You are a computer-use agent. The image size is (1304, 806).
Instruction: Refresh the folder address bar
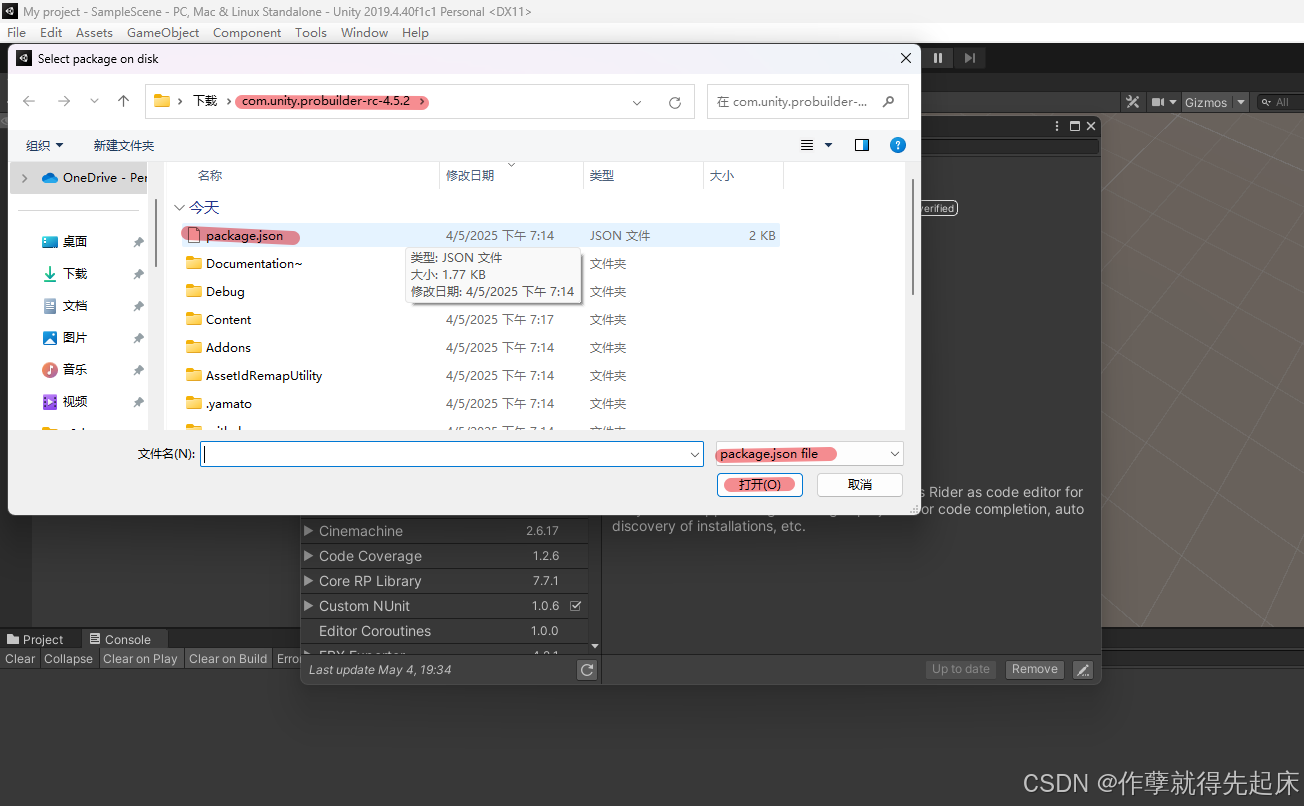[x=675, y=102]
